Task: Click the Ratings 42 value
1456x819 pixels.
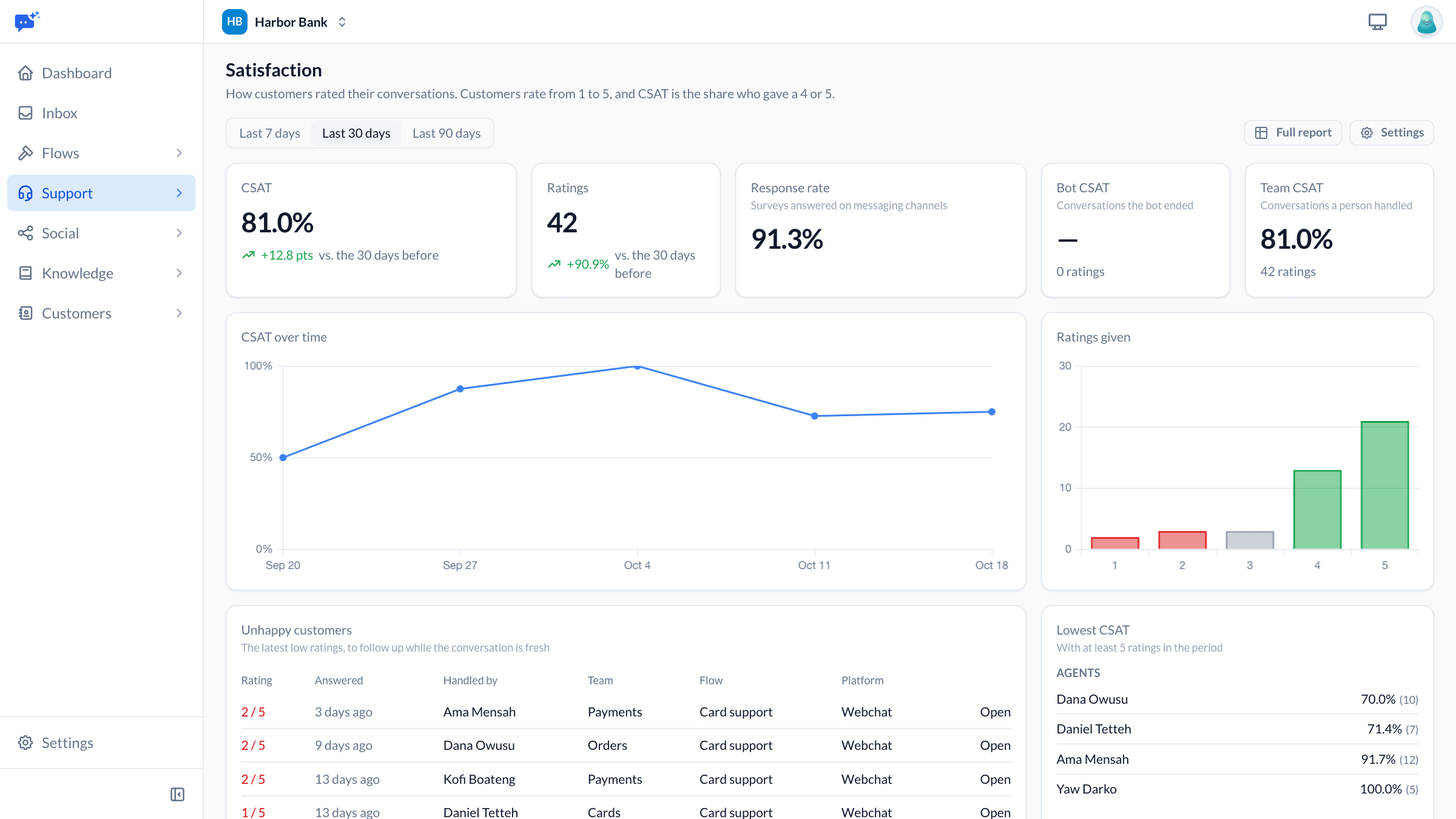Action: 562,223
